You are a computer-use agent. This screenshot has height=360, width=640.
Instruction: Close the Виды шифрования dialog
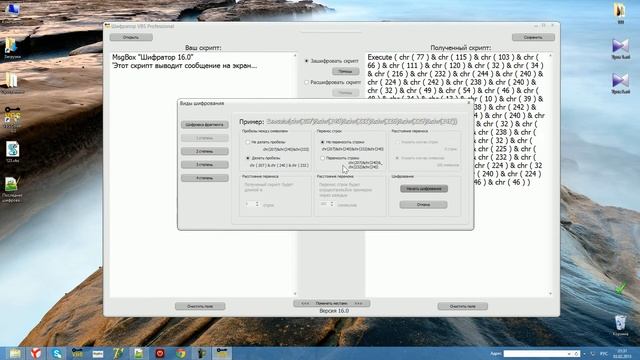point(469,103)
